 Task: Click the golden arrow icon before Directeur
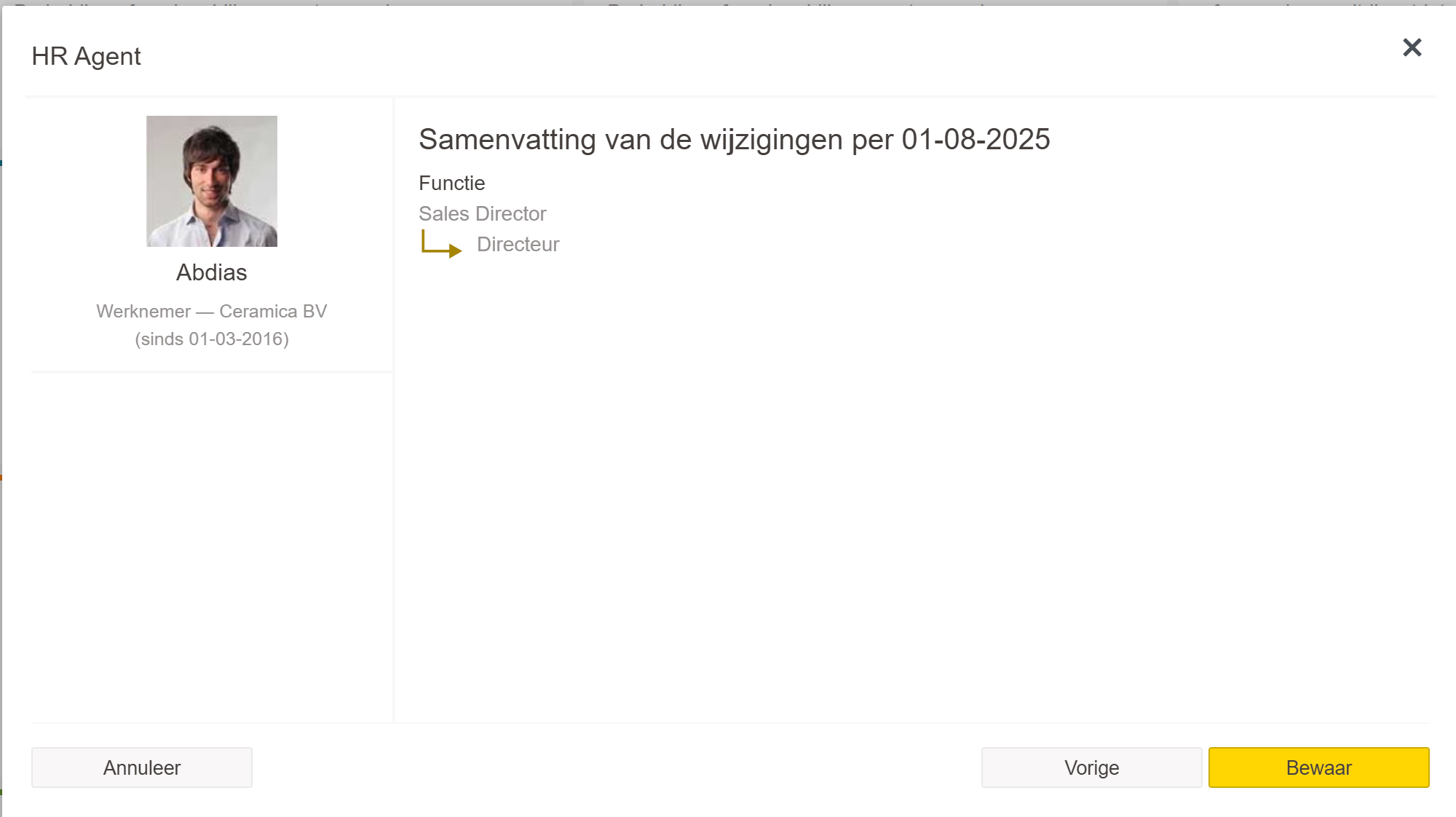pyautogui.click(x=441, y=244)
